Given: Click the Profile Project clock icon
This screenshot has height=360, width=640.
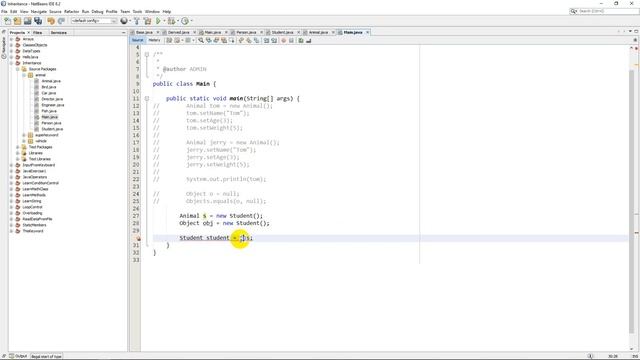Looking at the screenshot, I should 185,21.
